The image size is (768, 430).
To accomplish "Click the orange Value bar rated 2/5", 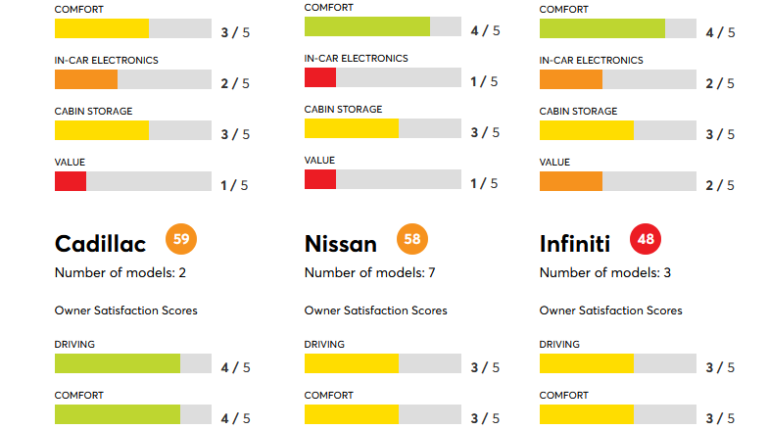I will [571, 181].
